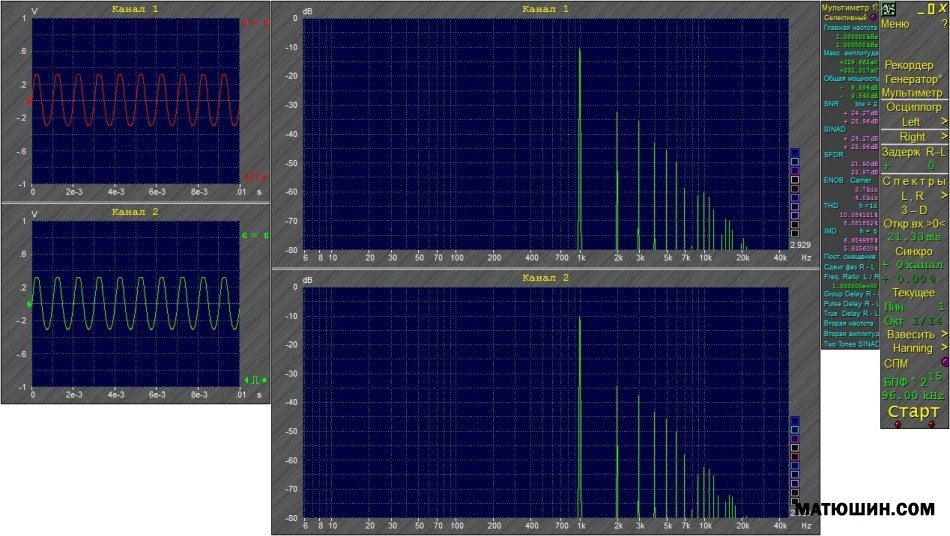Image resolution: width=950 pixels, height=536 pixels.
Task: Expand the Left oscilloscope submenu arrow
Action: click(x=943, y=122)
